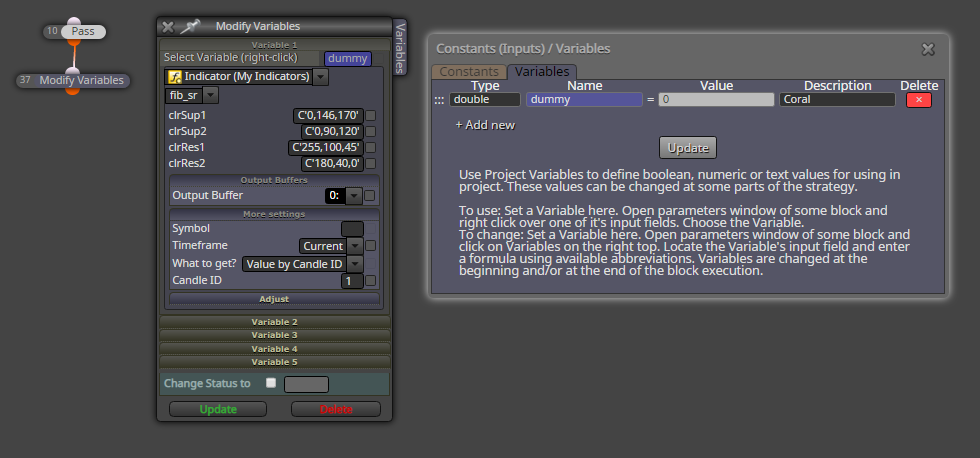
Task: Click the Type field containing double
Action: coord(485,99)
